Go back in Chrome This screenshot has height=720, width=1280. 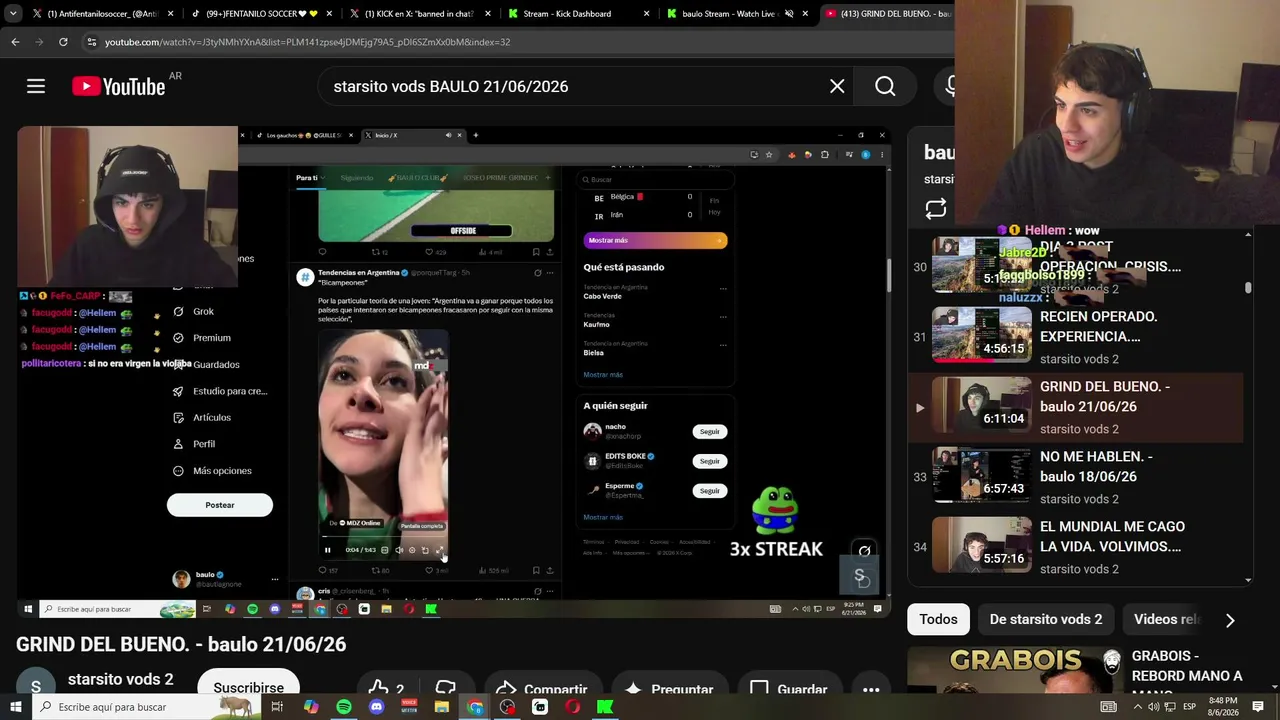point(15,42)
